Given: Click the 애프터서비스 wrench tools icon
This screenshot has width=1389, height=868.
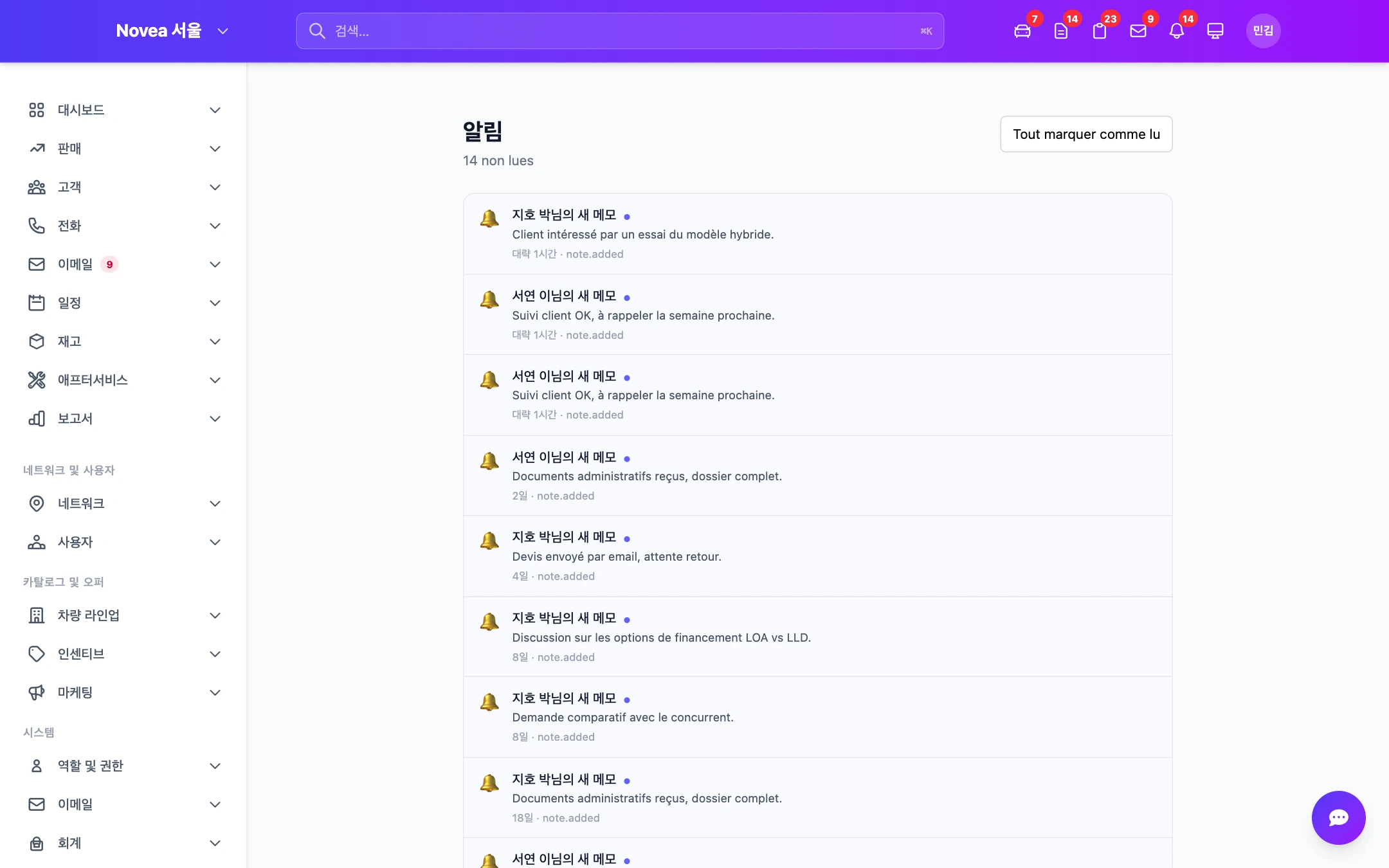Looking at the screenshot, I should pyautogui.click(x=37, y=380).
